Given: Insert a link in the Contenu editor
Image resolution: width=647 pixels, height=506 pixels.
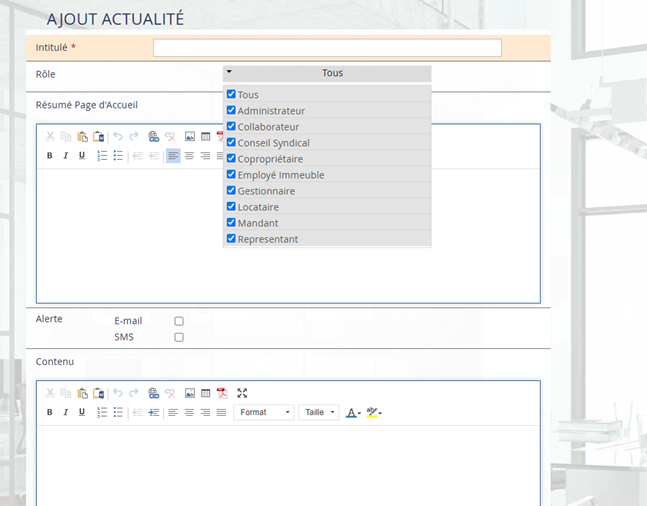Looking at the screenshot, I should click(153, 393).
